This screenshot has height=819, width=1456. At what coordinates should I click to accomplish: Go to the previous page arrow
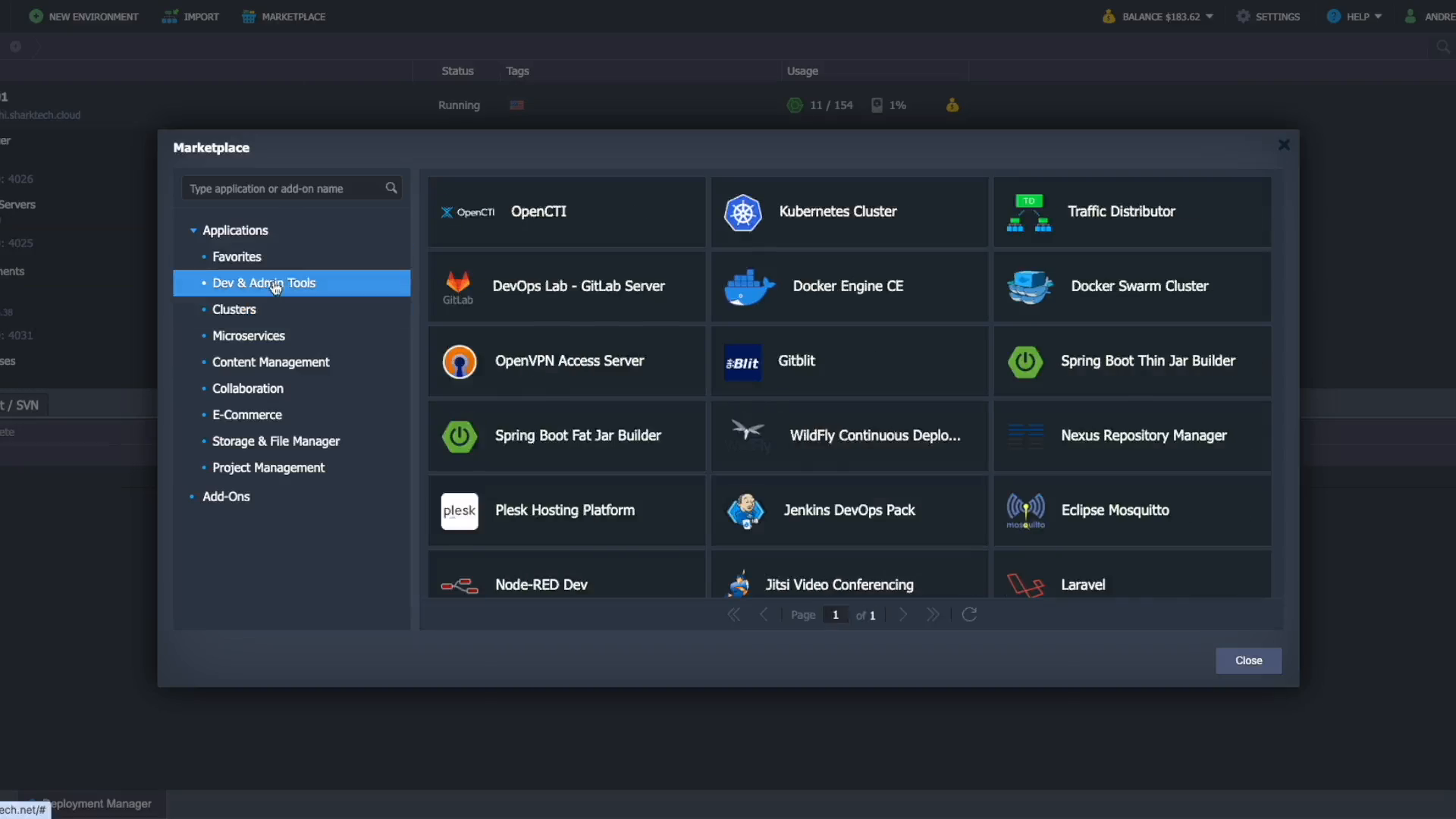point(764,614)
